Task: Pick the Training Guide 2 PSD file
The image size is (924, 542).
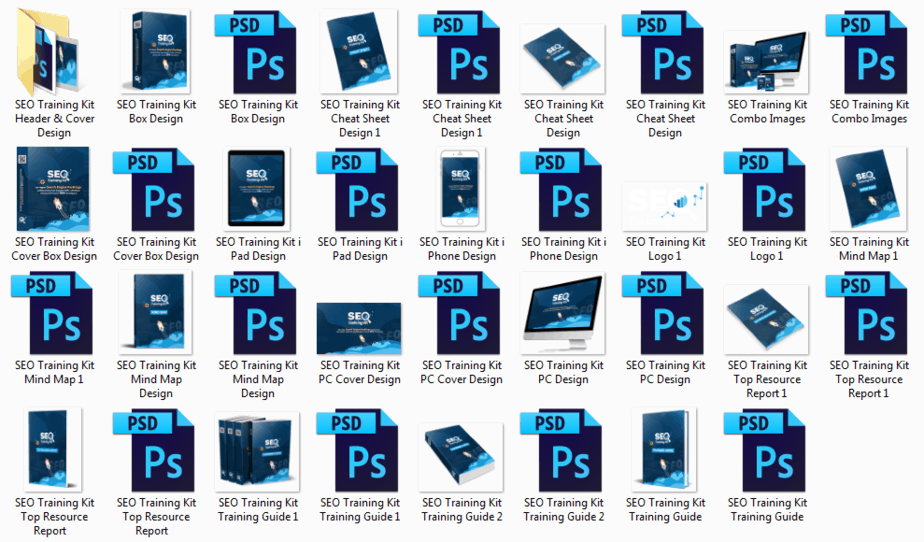Action: tap(562, 451)
